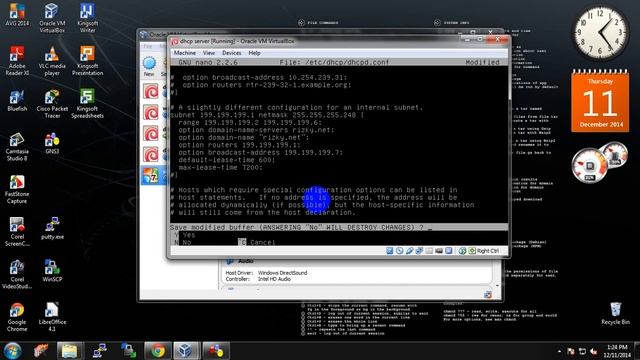
Task: Switch to VirtualBox in the taskbar
Action: tap(187, 351)
